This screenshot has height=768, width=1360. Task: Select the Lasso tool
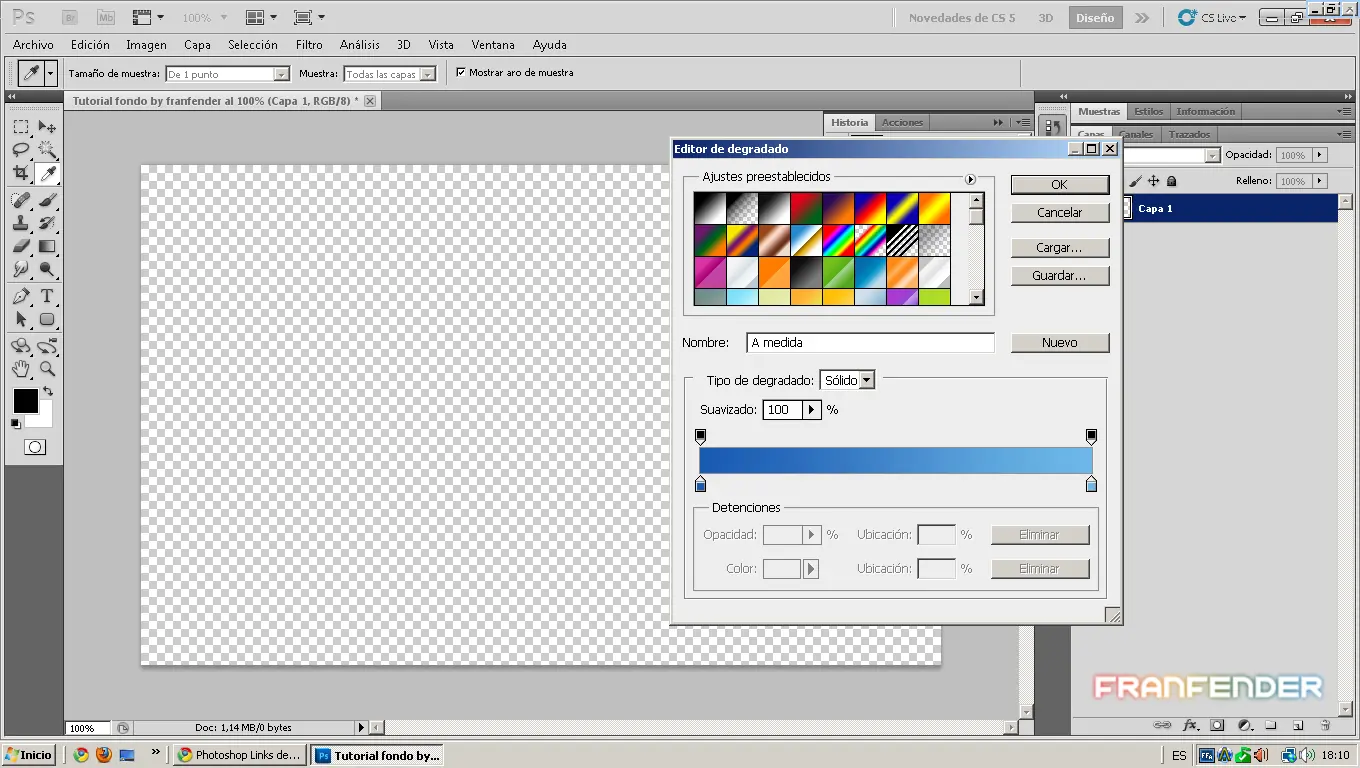coord(21,150)
